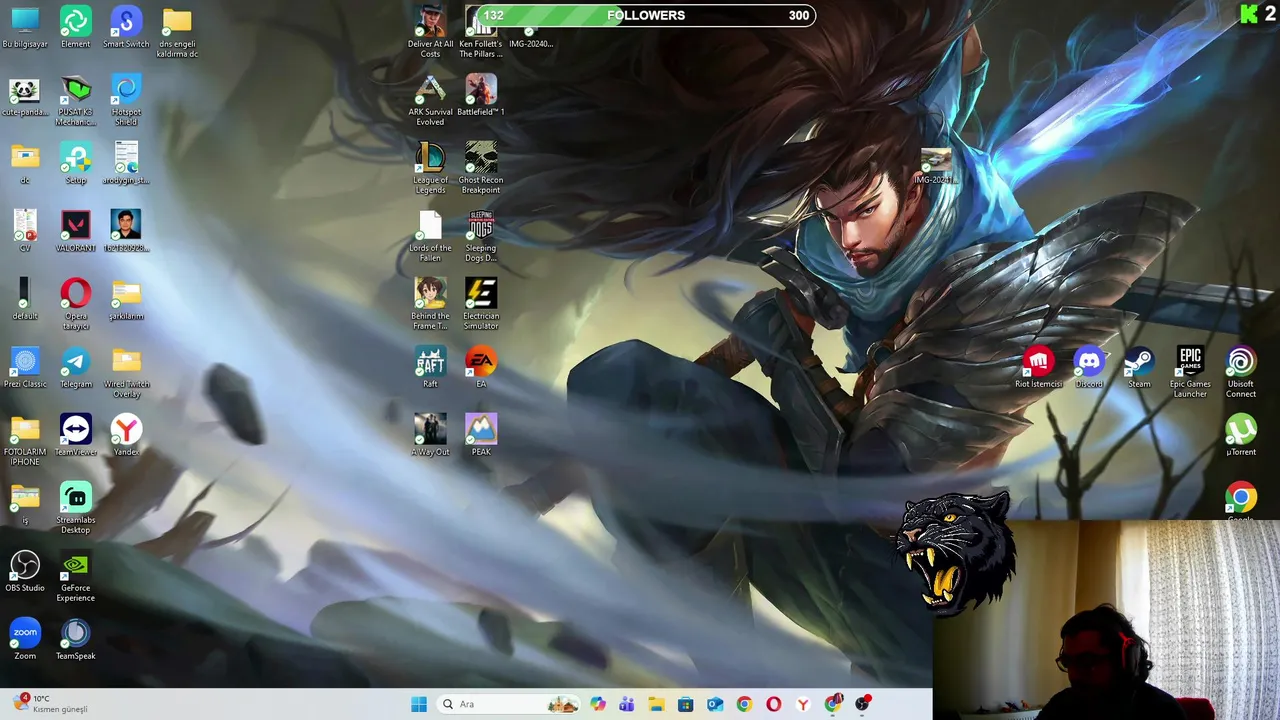Open the Zoom desktop shortcut
Image resolution: width=1280 pixels, height=720 pixels.
click(x=25, y=639)
